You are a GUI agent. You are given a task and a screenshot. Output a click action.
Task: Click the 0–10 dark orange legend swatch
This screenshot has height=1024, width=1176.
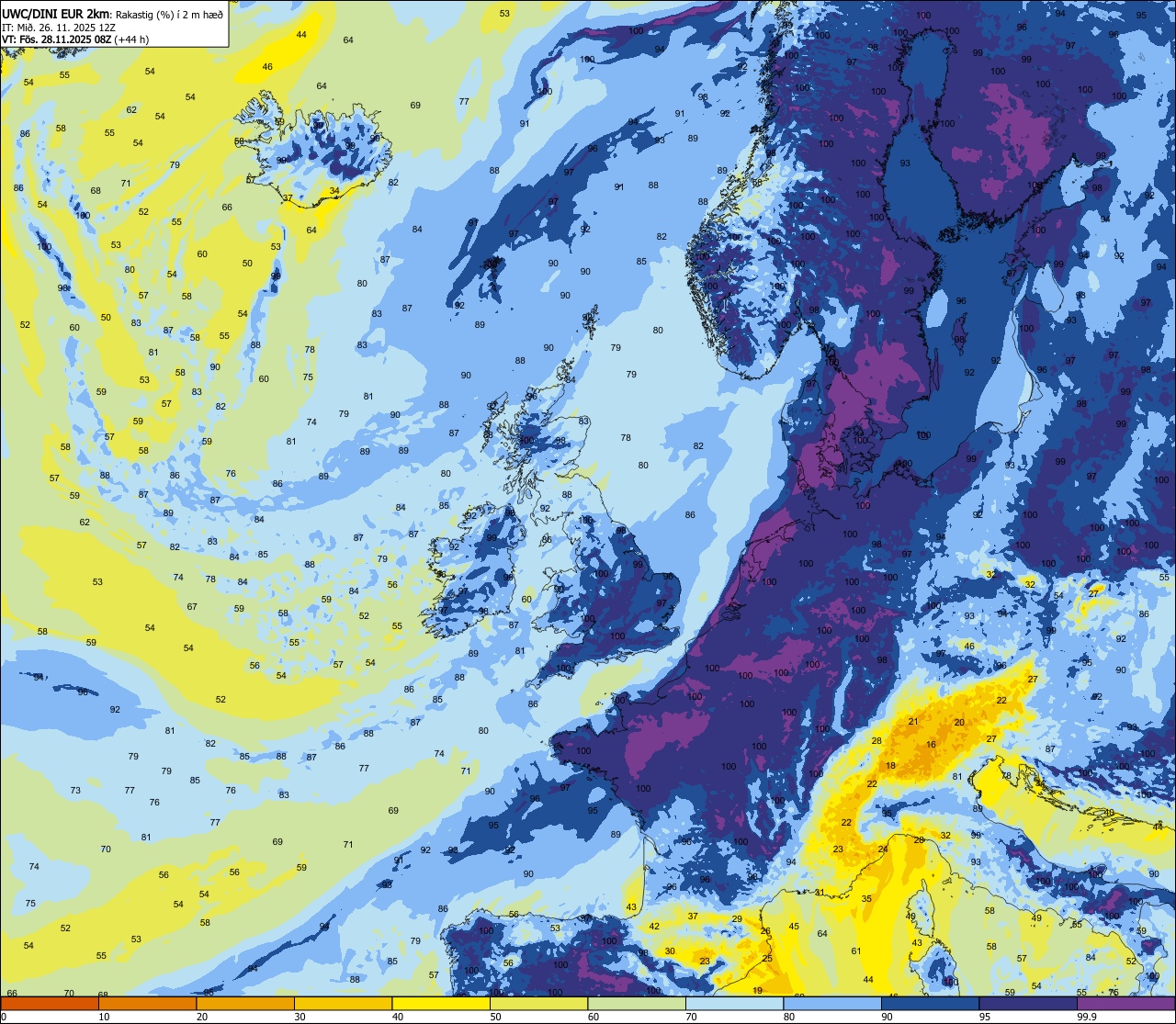click(51, 1003)
